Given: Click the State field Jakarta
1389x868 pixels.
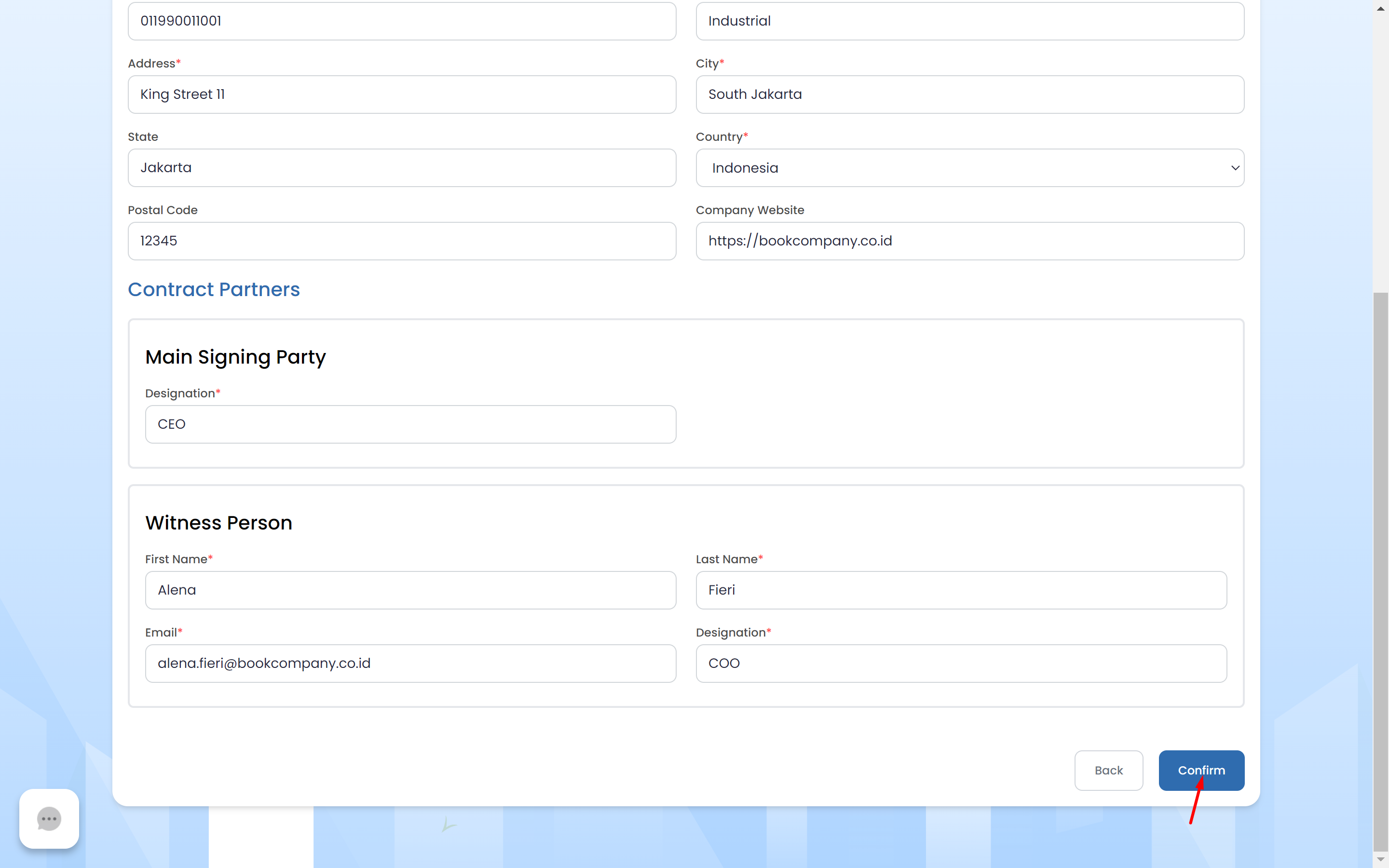Looking at the screenshot, I should point(402,168).
